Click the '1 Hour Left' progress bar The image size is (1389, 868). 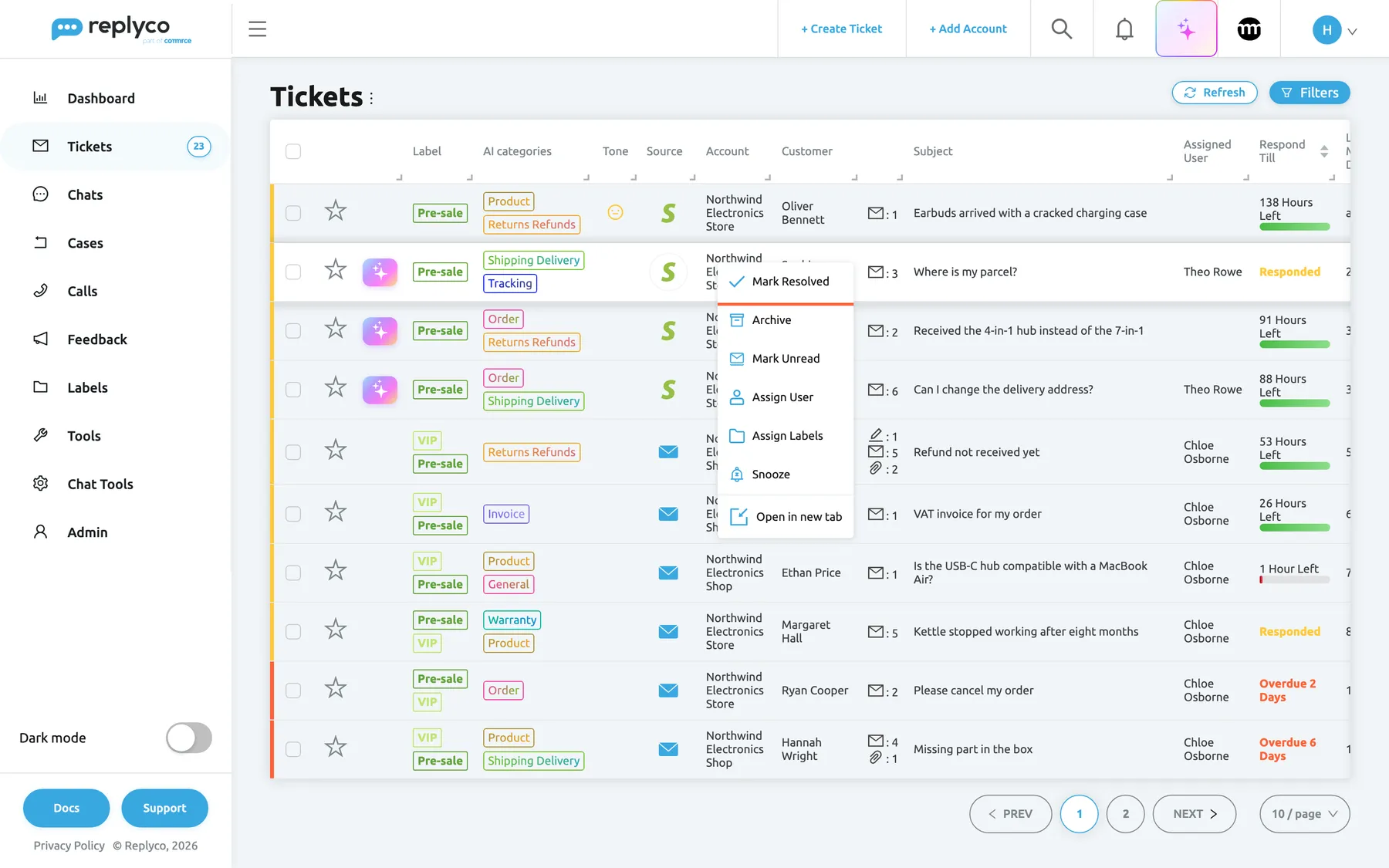1295,579
